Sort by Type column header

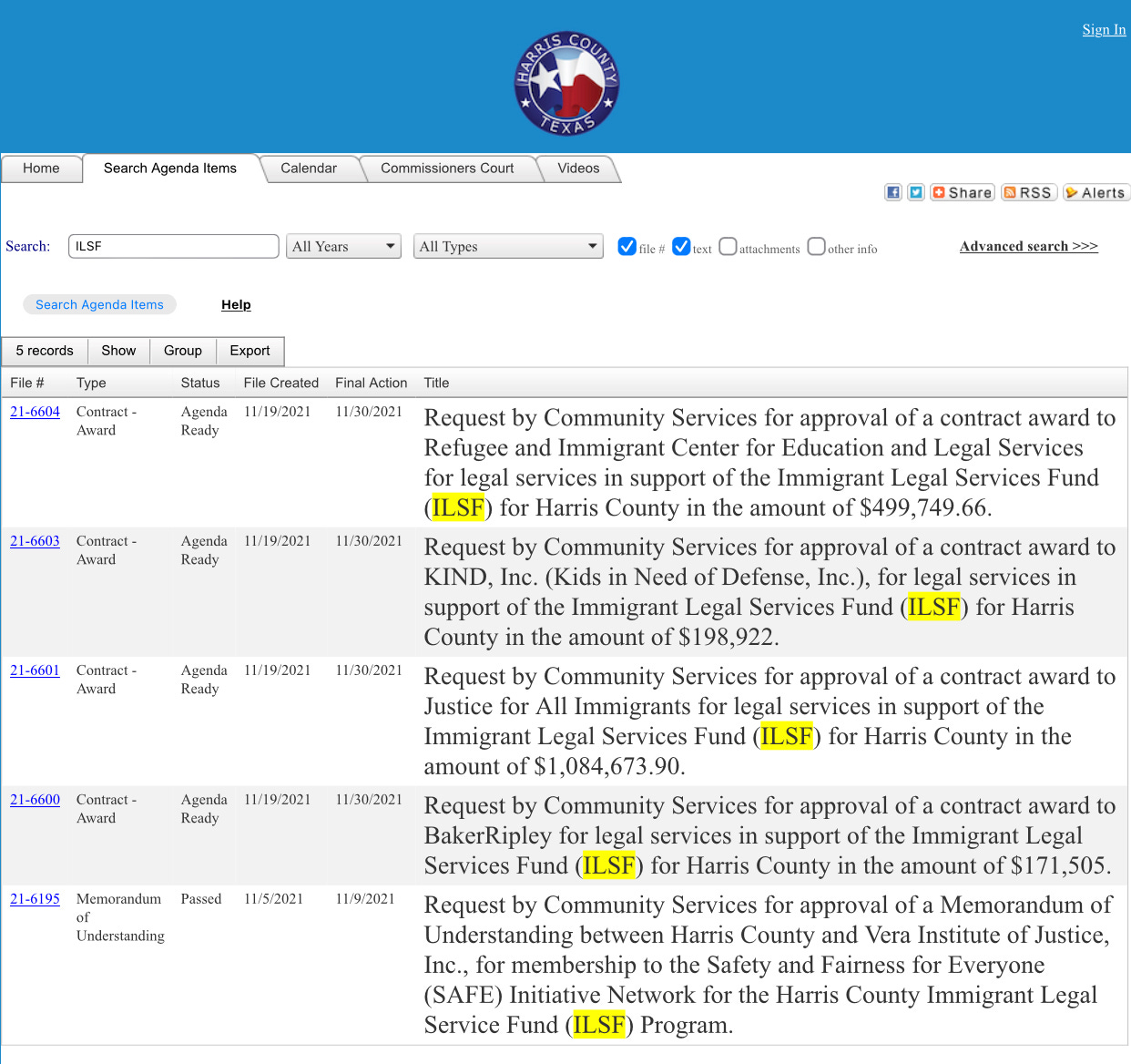pos(91,383)
